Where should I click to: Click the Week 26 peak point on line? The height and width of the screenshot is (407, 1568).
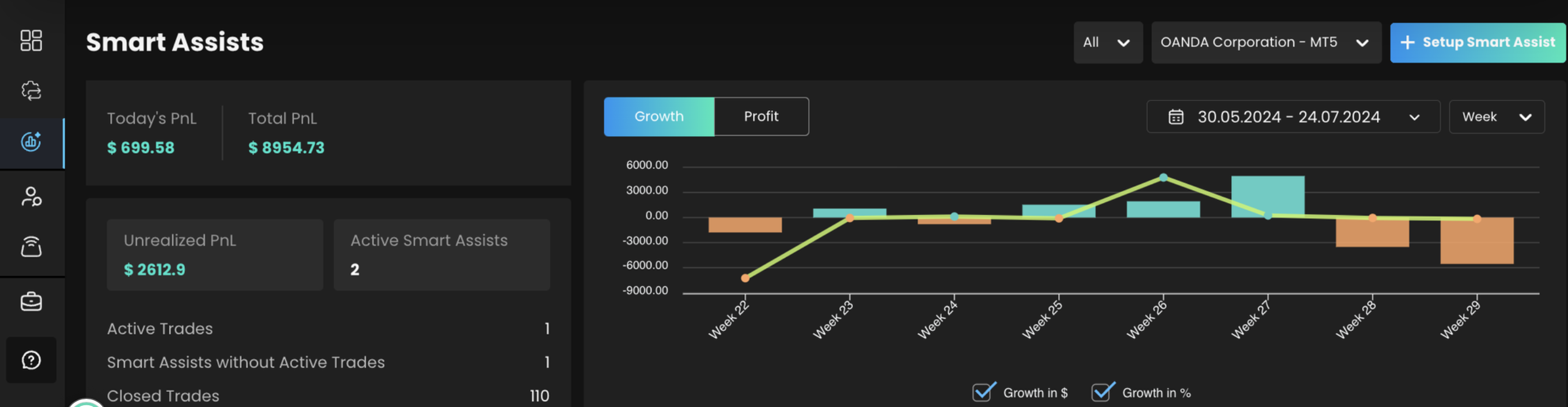click(x=1163, y=178)
